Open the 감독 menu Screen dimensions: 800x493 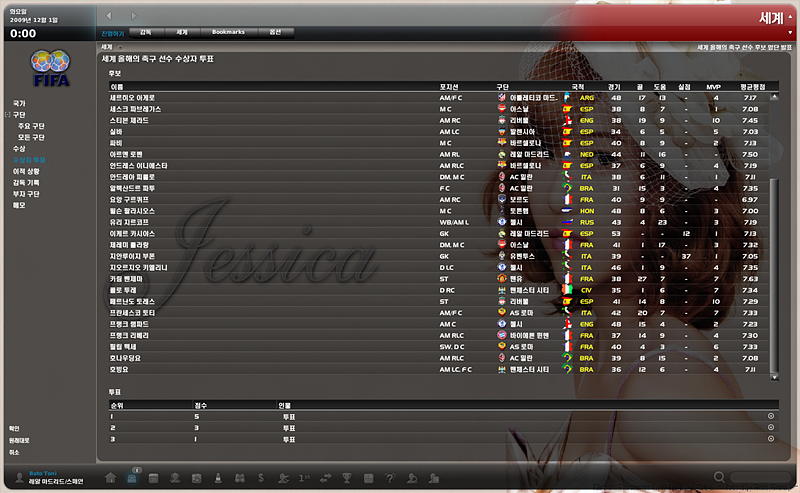[x=146, y=32]
